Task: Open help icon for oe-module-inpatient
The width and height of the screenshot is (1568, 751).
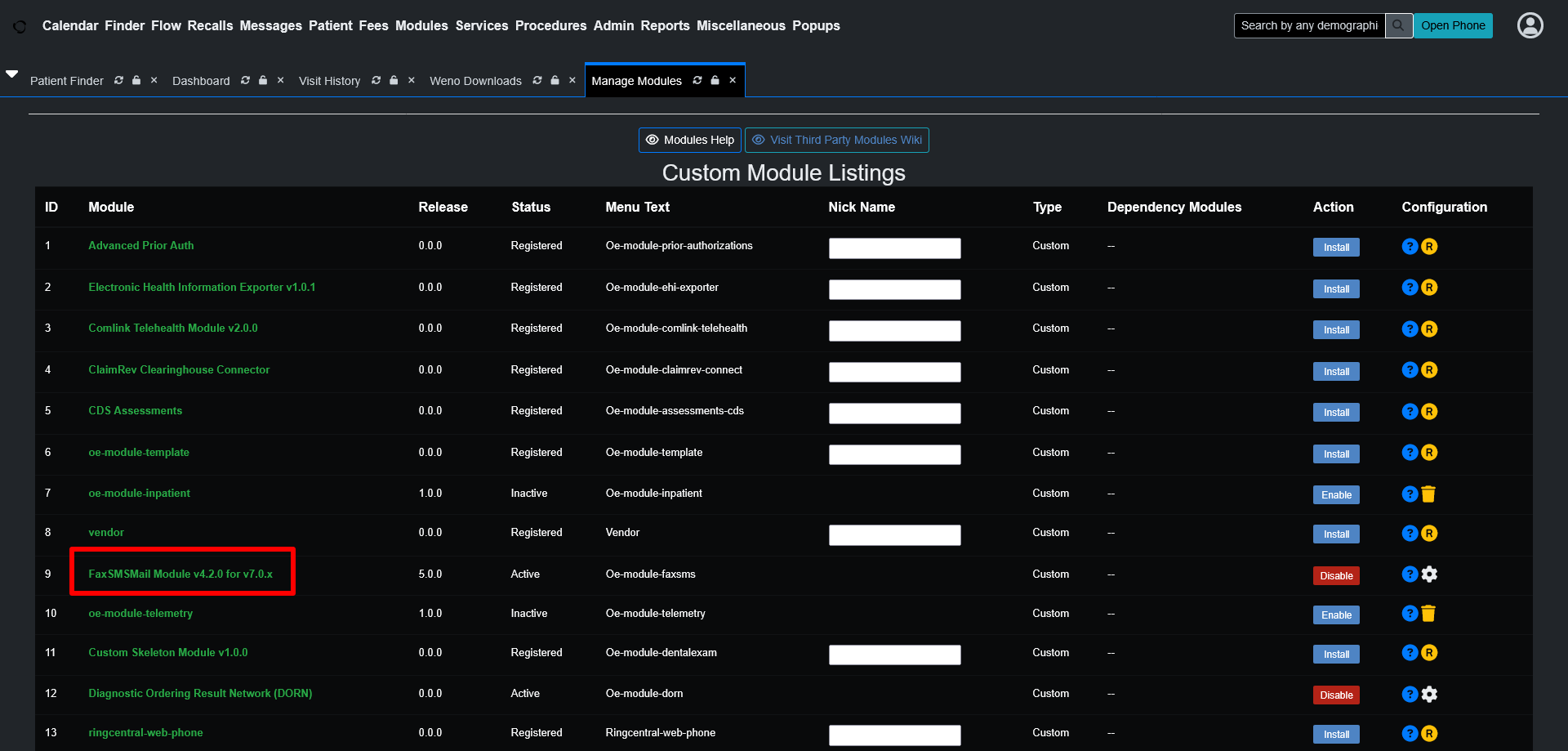Action: pyautogui.click(x=1410, y=494)
